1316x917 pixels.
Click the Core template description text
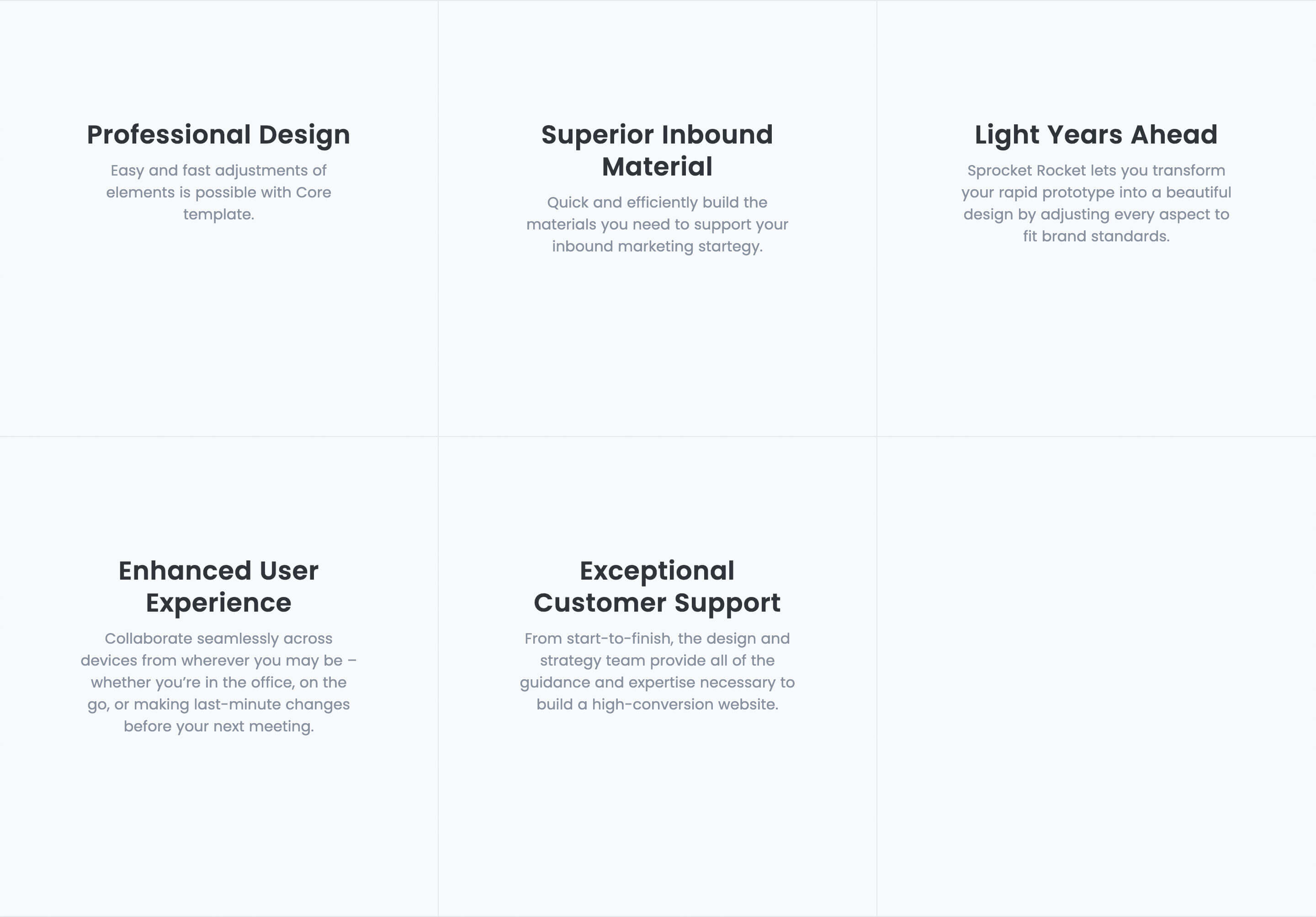click(x=218, y=192)
